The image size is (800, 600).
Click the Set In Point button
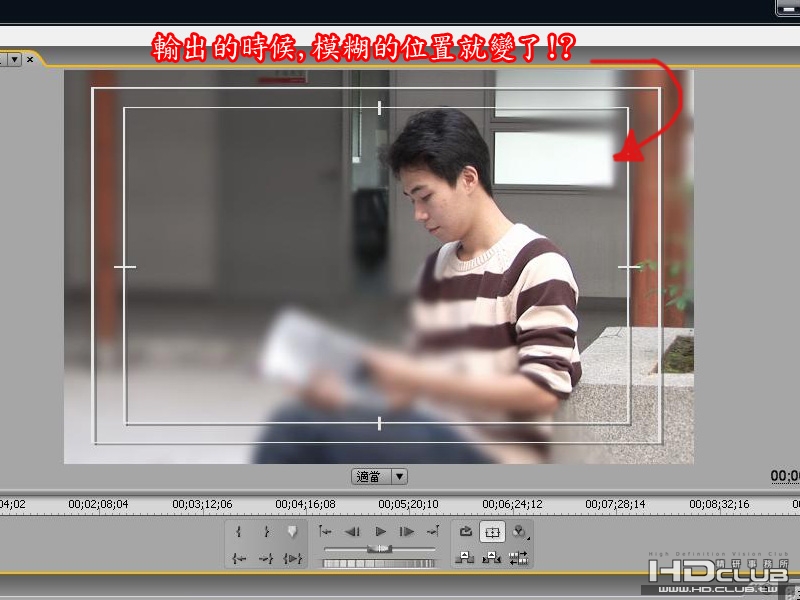pos(238,532)
